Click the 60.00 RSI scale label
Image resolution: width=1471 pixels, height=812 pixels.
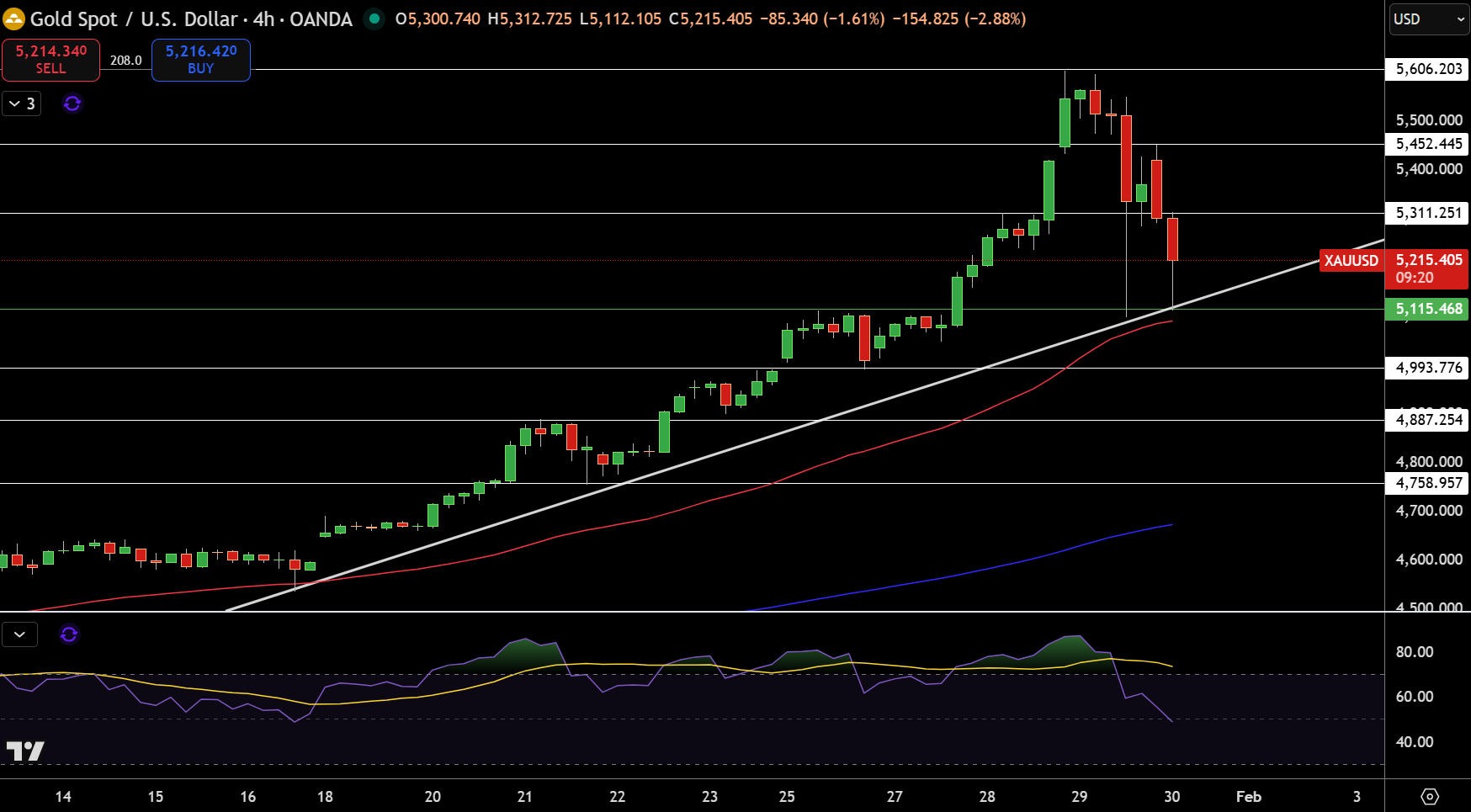(1415, 697)
